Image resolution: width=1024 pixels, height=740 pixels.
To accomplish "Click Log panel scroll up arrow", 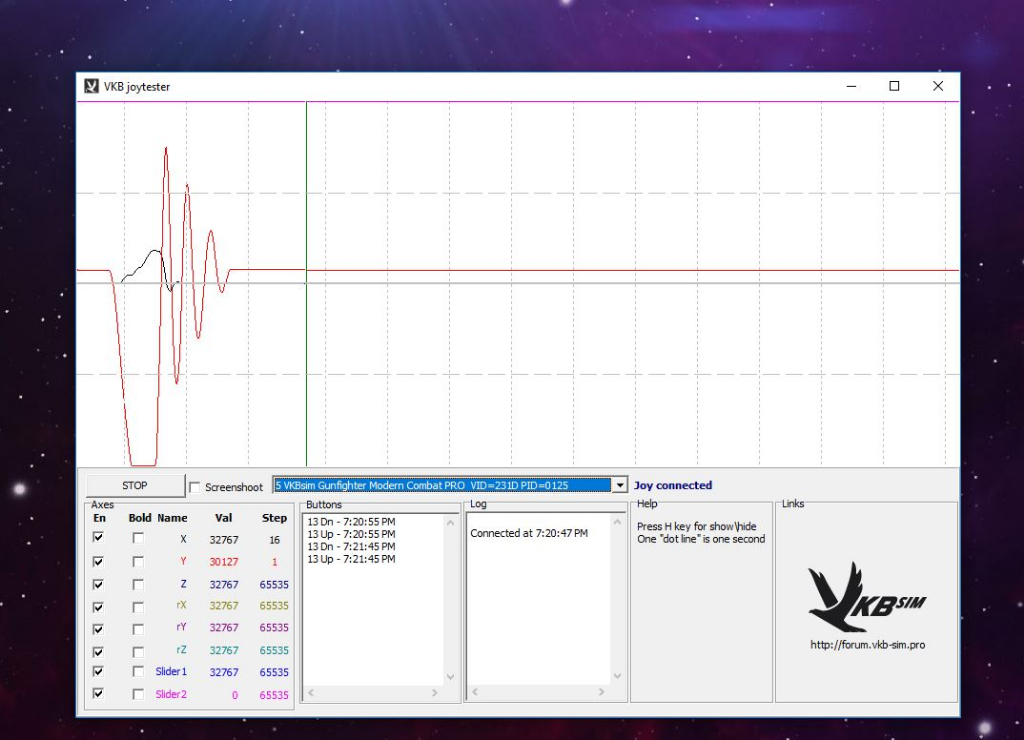I will (x=617, y=522).
